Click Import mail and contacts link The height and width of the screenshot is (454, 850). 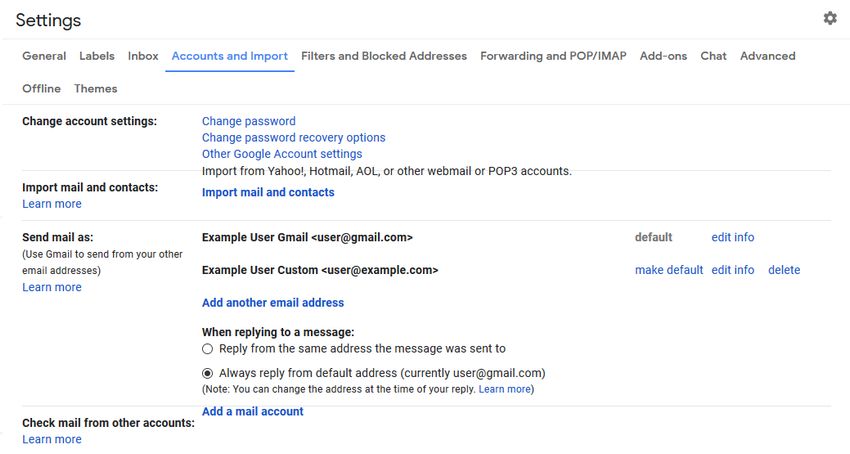[268, 192]
